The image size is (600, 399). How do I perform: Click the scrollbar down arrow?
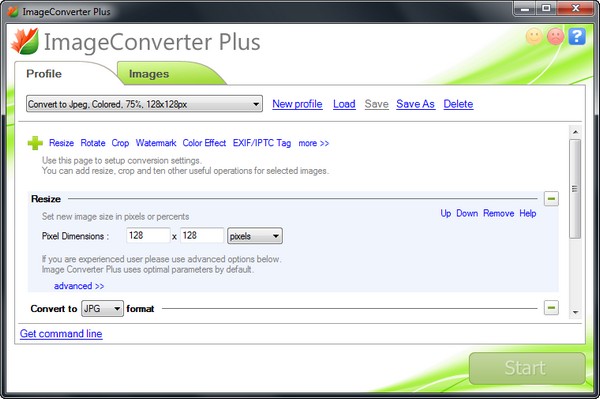(575, 312)
